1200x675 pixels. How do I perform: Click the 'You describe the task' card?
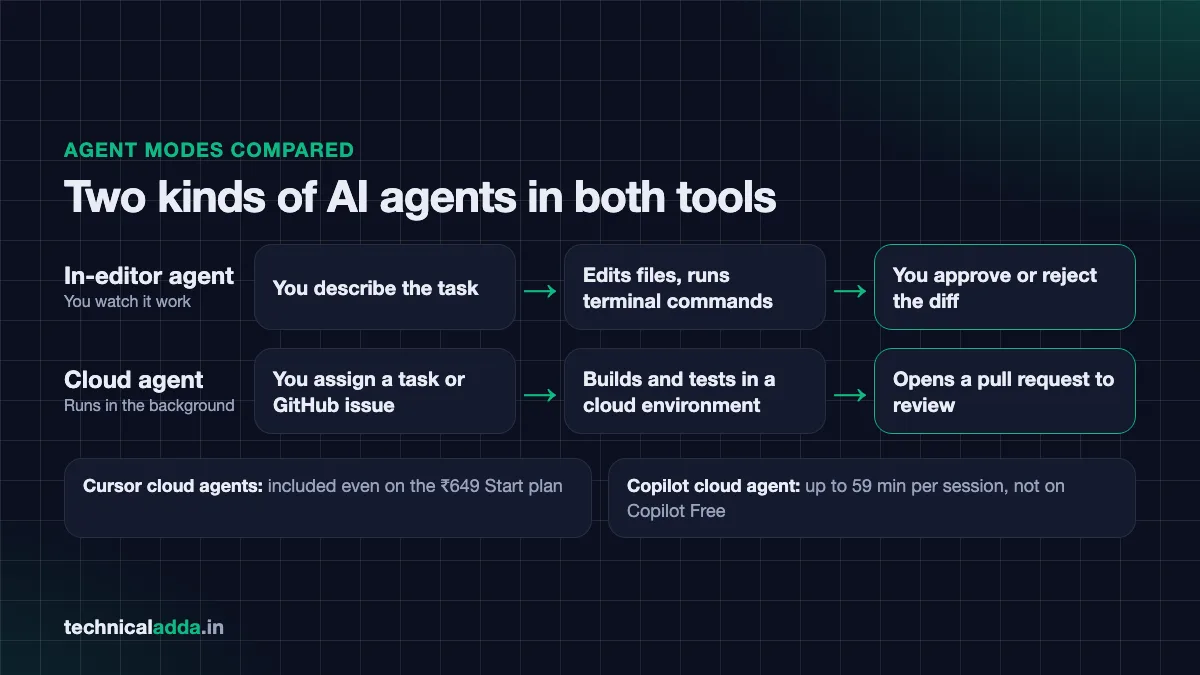click(x=385, y=287)
